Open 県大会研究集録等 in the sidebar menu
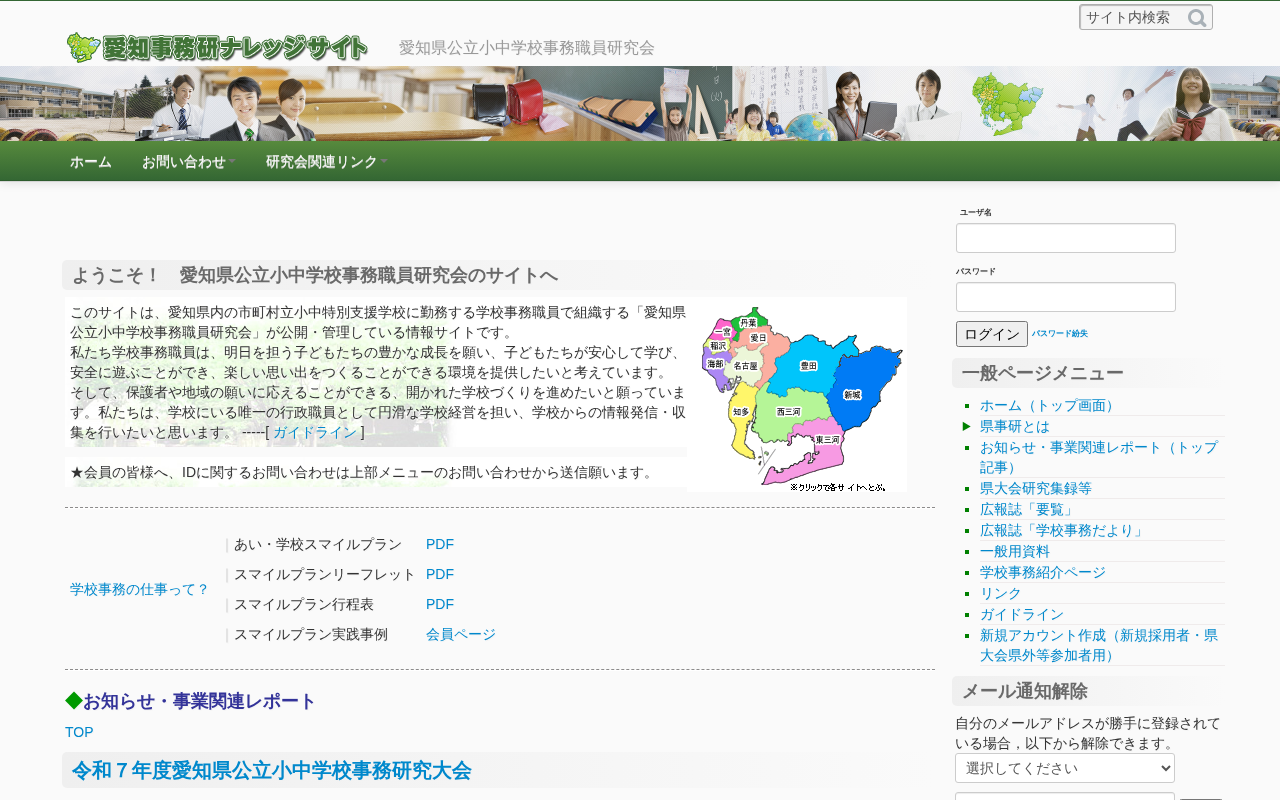This screenshot has width=1280, height=800. [1036, 488]
